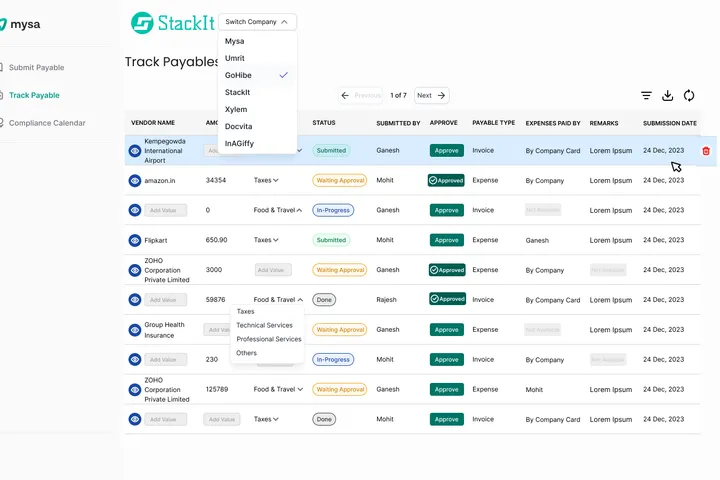The height and width of the screenshot is (480, 720).
Task: Click the Status column header
Action: coord(324,123)
